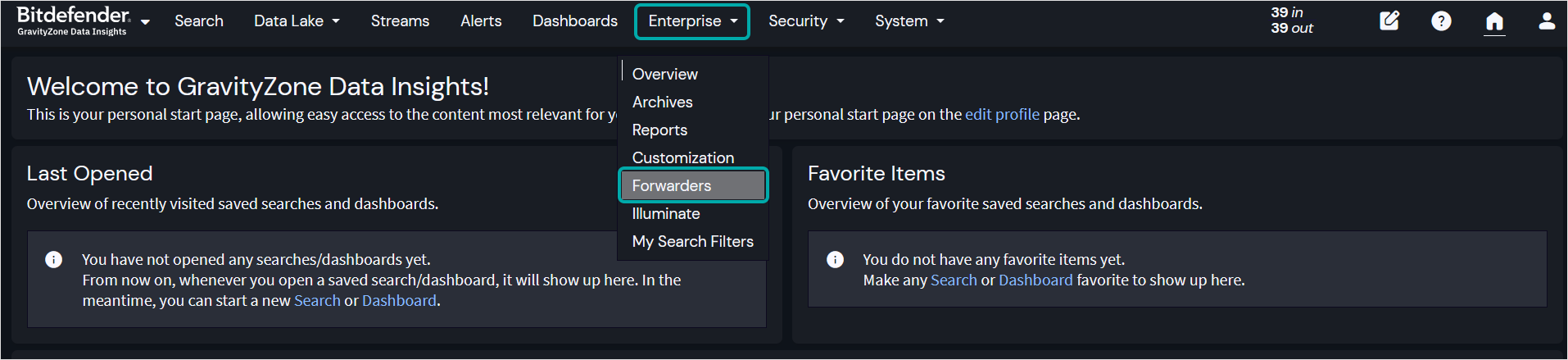Select Overview from the Enterprise menu
This screenshot has width=1568, height=360.
click(693, 75)
